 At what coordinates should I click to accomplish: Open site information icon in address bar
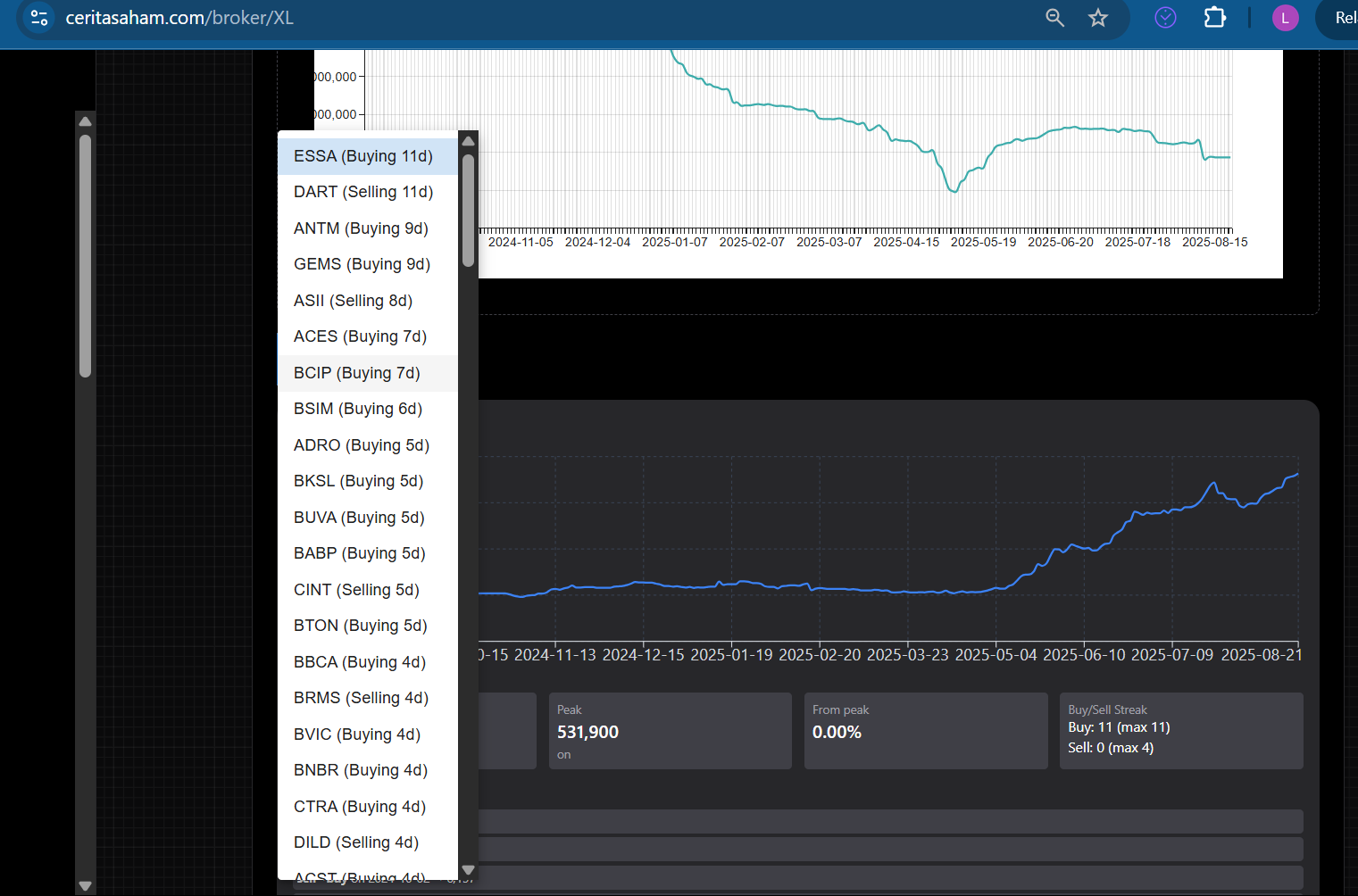click(38, 18)
